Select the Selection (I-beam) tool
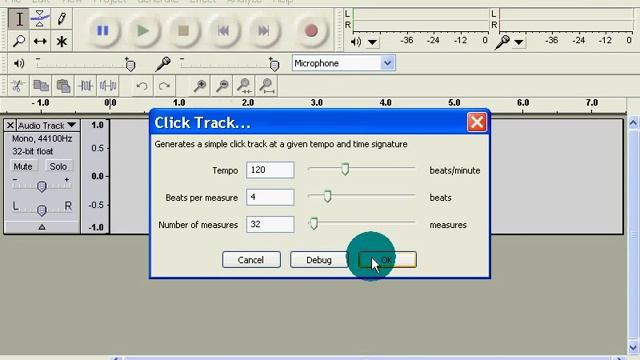 19,19
